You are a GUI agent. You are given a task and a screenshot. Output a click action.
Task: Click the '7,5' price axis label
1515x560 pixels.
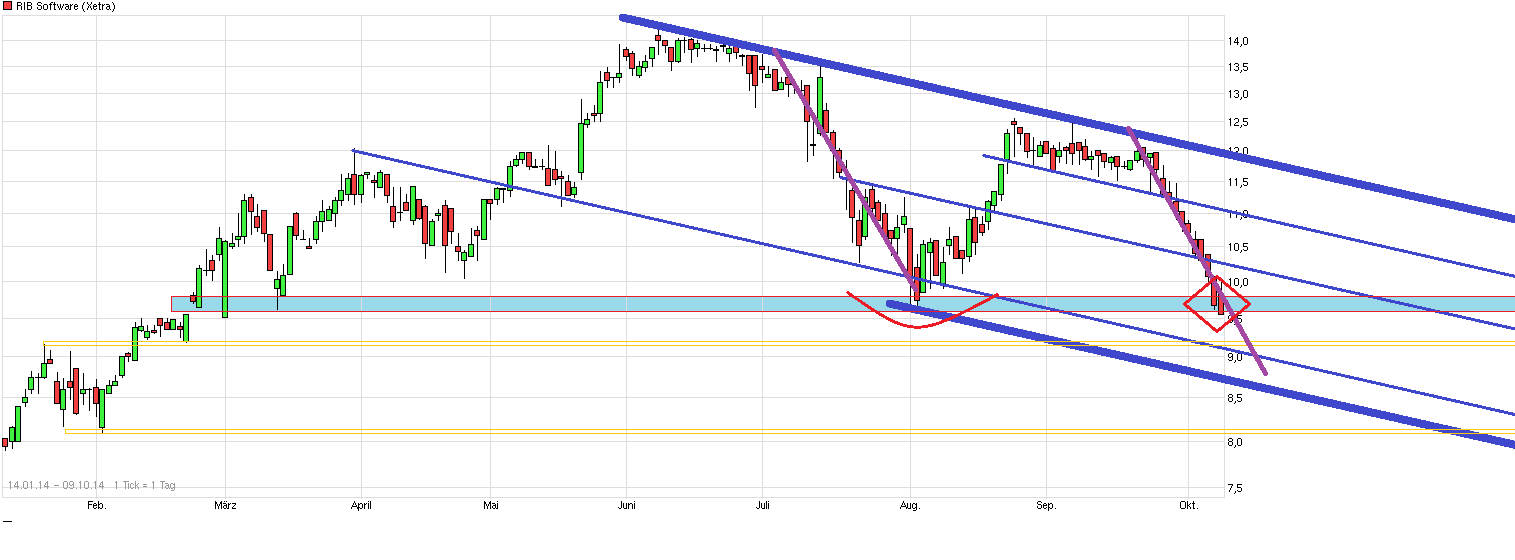[x=1237, y=488]
